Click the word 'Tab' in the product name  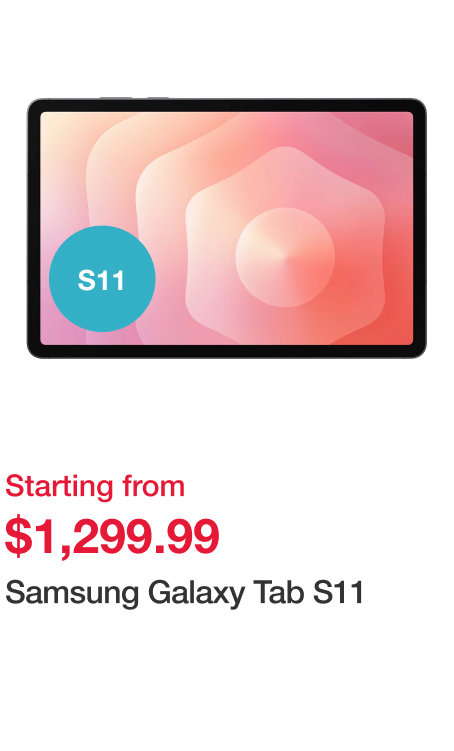coord(279,592)
